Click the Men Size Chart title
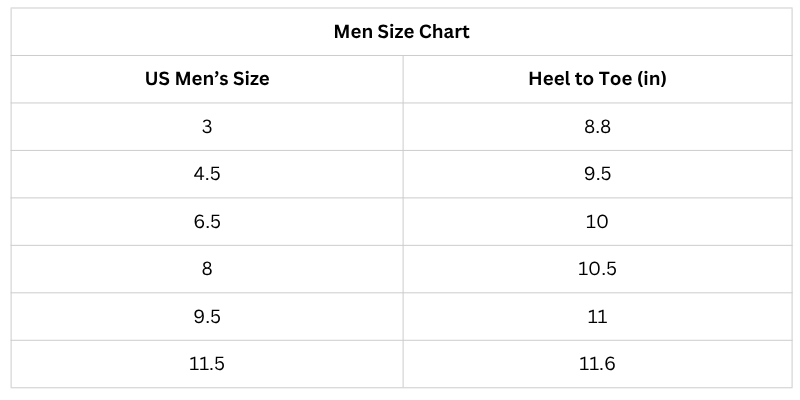This screenshot has width=800, height=400. coord(401,32)
